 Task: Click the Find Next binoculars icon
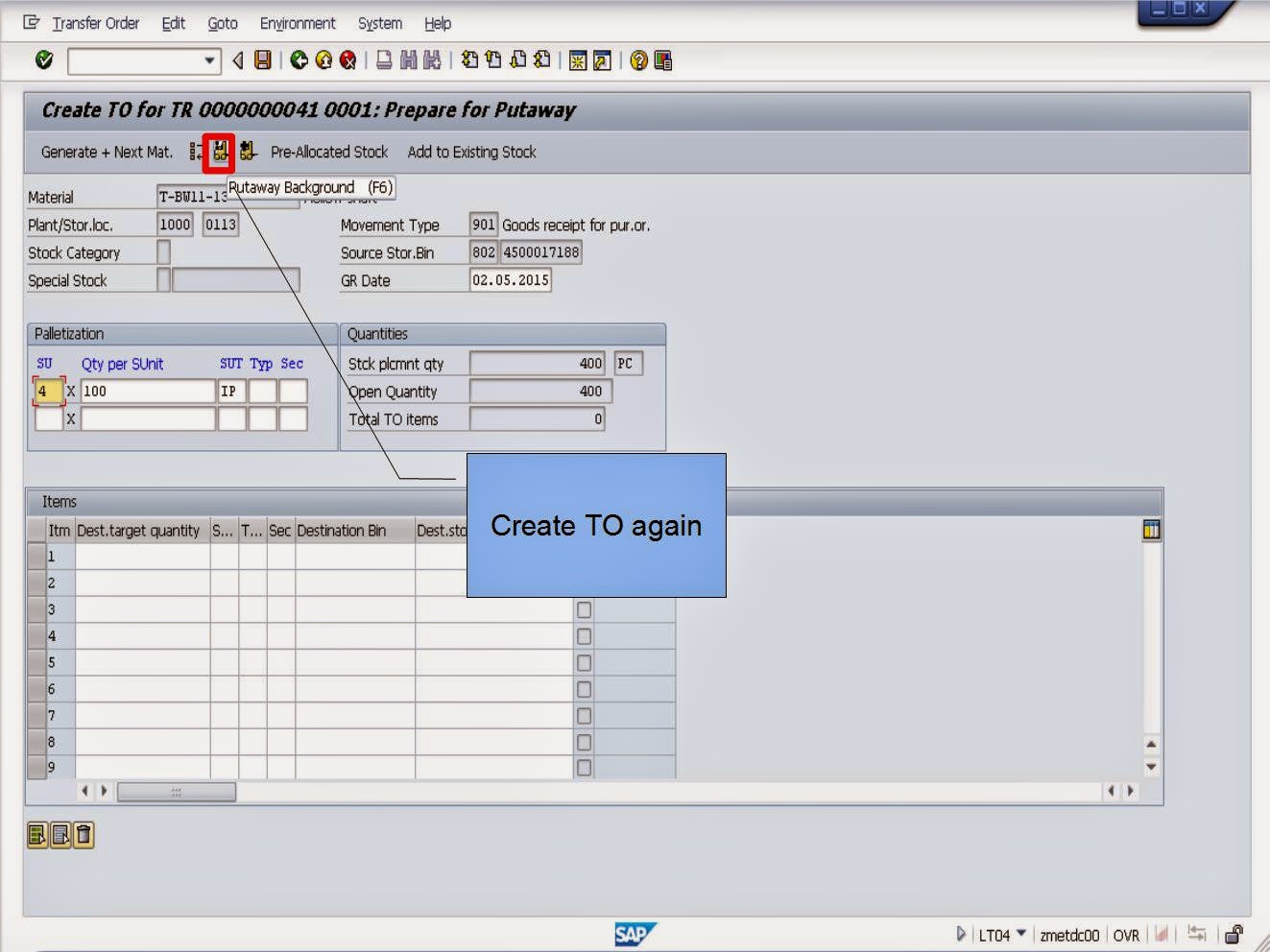coord(432,60)
